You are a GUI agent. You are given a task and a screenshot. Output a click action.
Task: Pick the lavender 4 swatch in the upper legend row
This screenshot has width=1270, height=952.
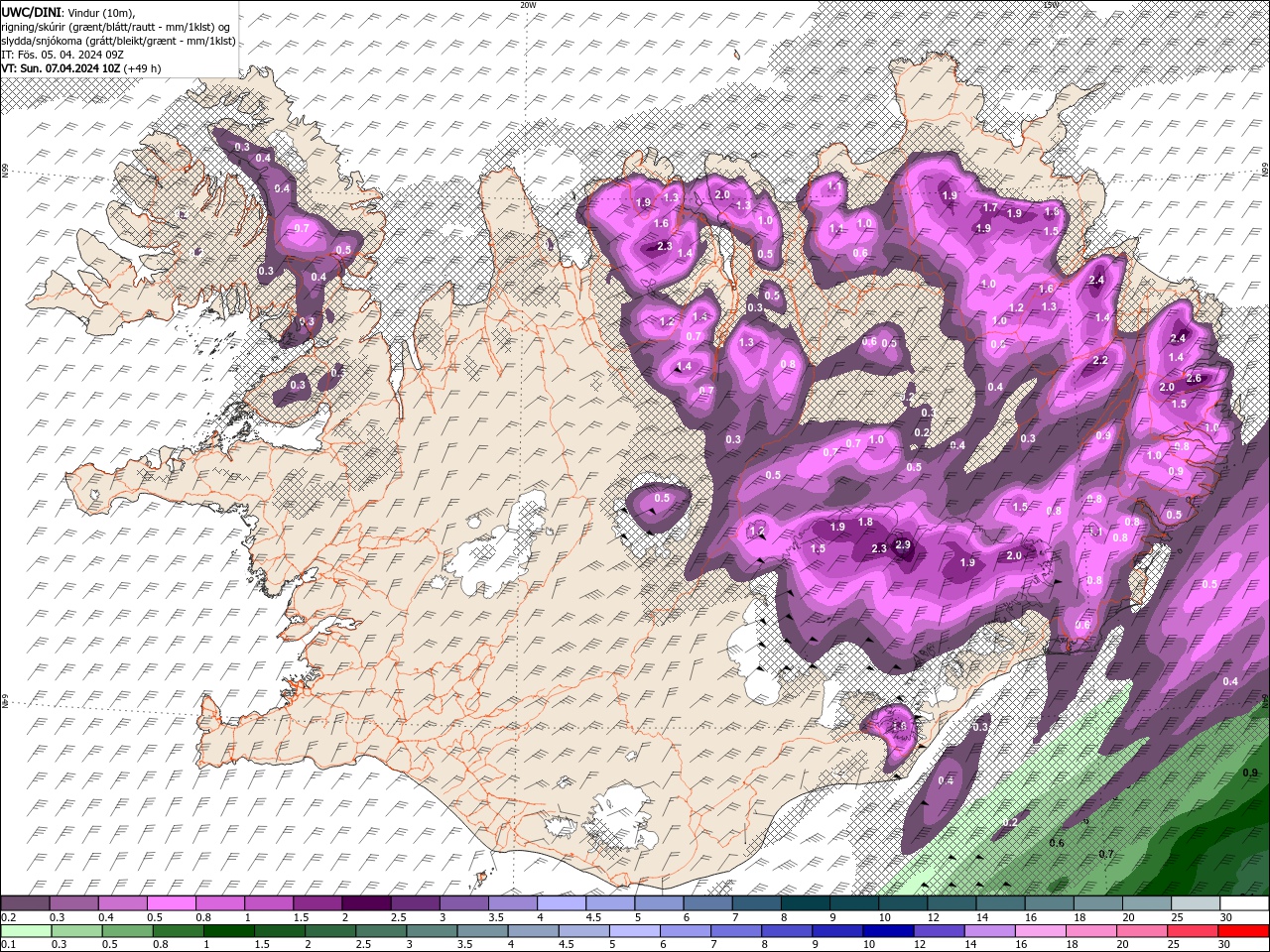(561, 903)
